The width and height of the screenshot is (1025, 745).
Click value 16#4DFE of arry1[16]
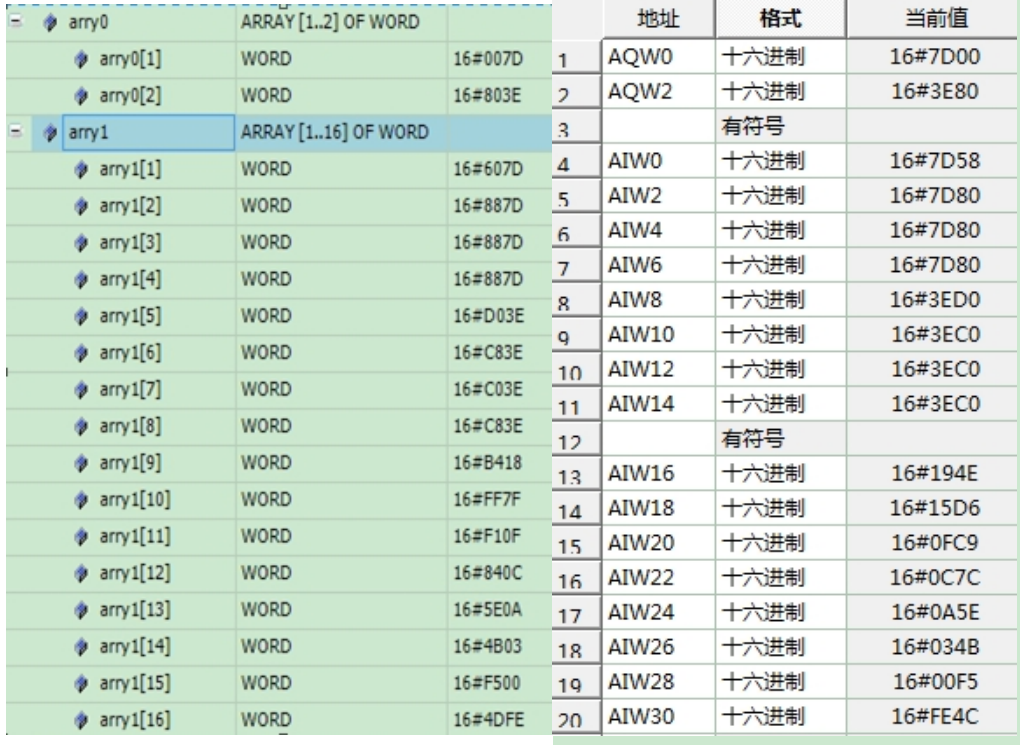[x=488, y=720]
